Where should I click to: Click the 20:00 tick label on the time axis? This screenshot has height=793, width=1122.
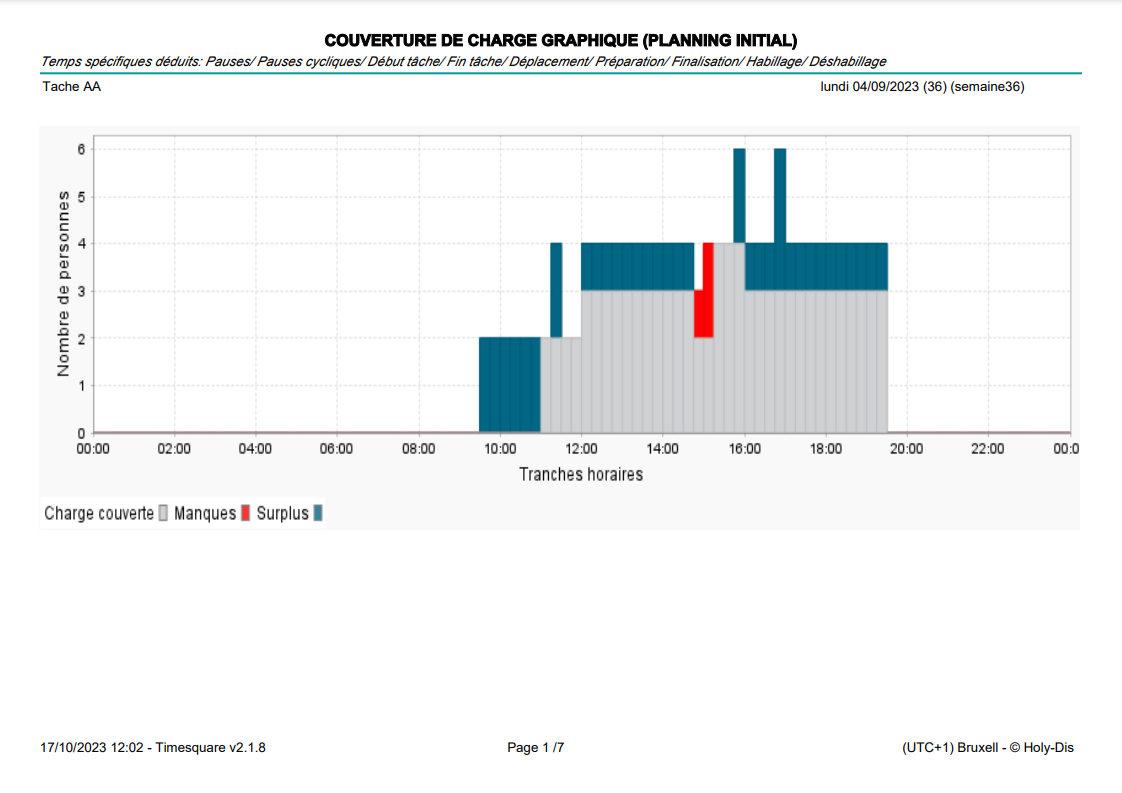(906, 449)
